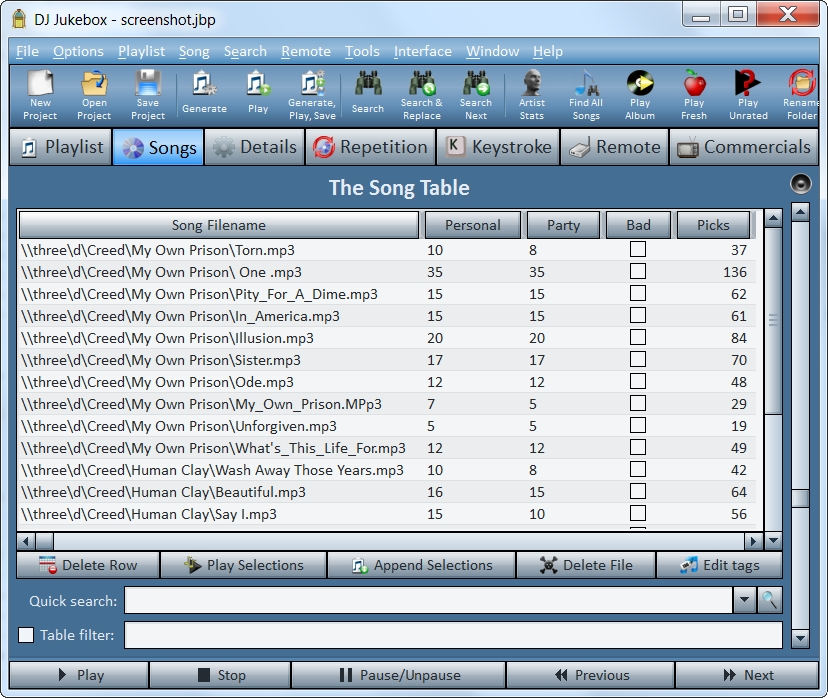Click the speaker icon beside The Song Table
This screenshot has height=698, width=828.
click(x=801, y=183)
